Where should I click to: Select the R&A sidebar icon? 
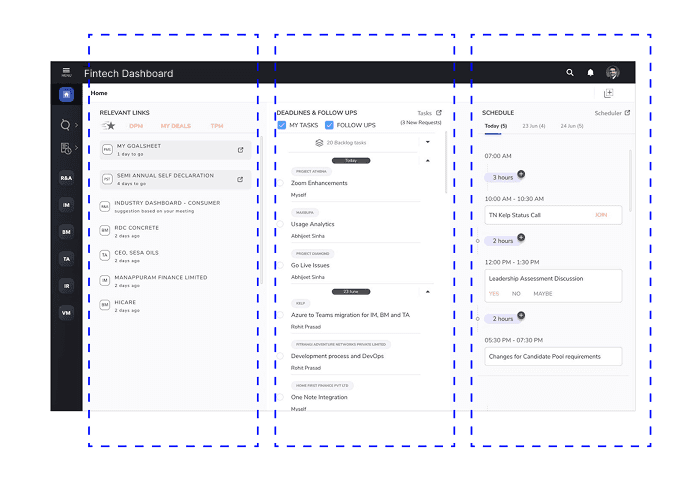tap(66, 178)
